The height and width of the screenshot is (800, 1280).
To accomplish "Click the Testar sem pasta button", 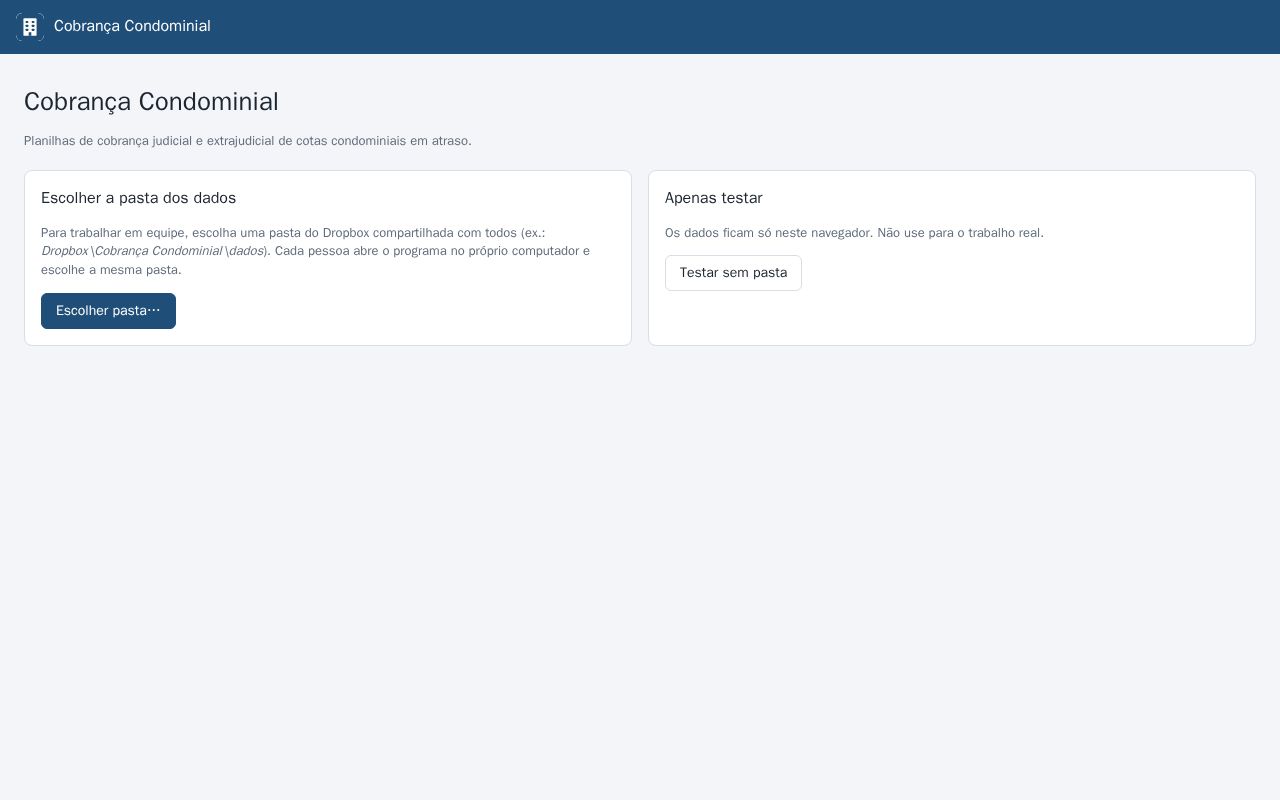I will [733, 273].
